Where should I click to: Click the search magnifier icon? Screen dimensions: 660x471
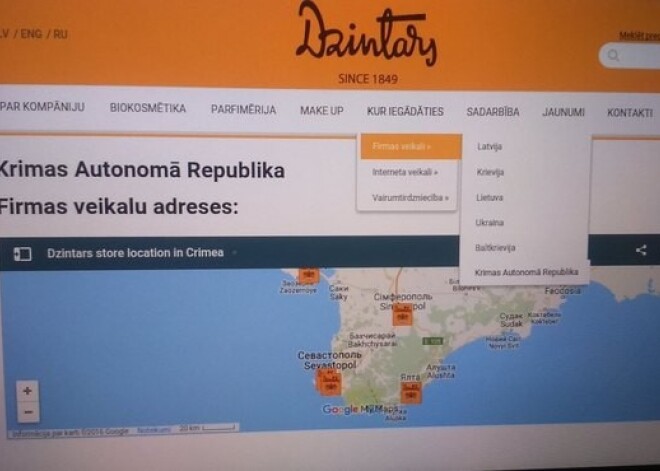coord(614,56)
